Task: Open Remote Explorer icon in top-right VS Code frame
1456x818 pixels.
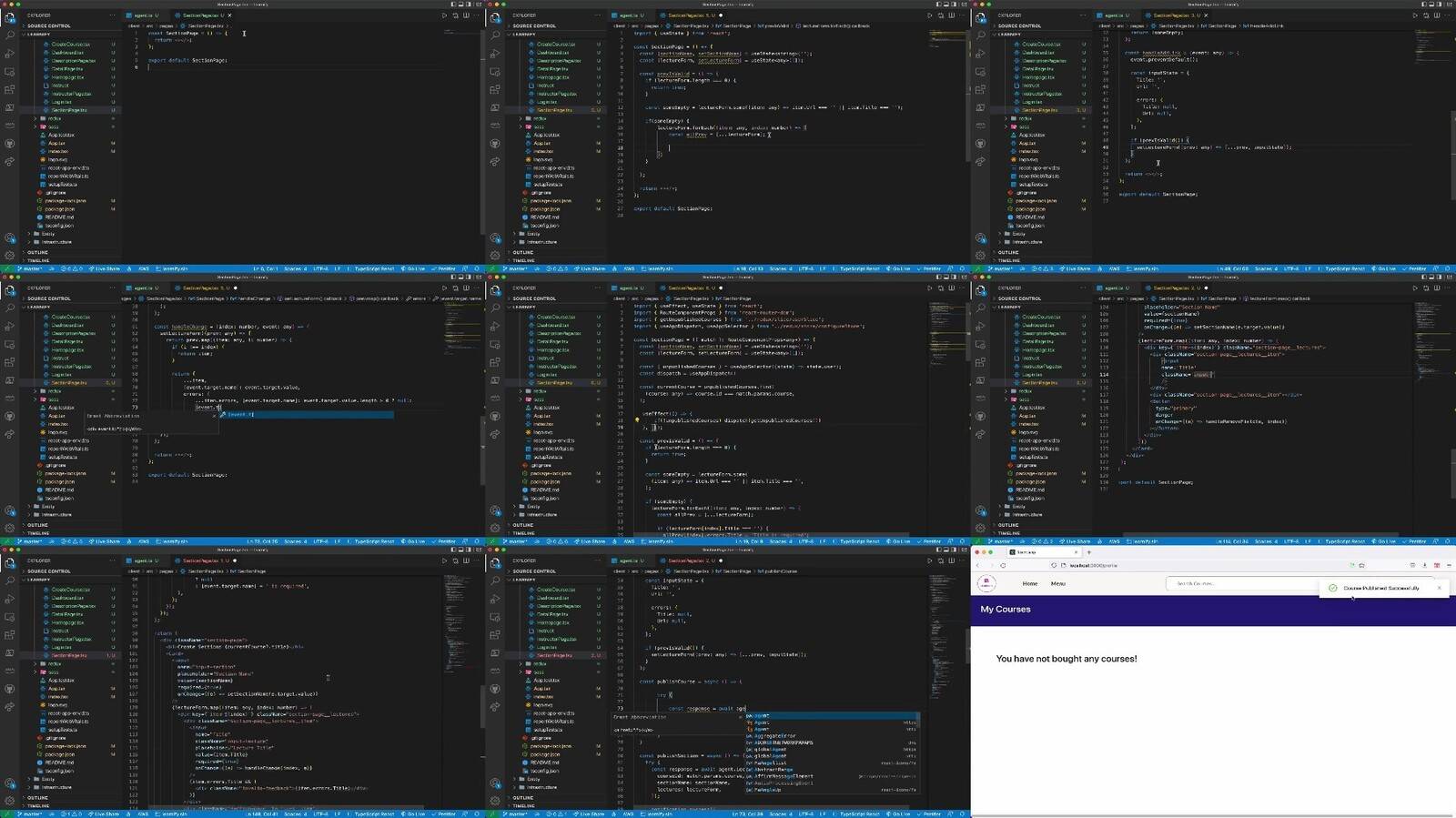Action: click(979, 72)
